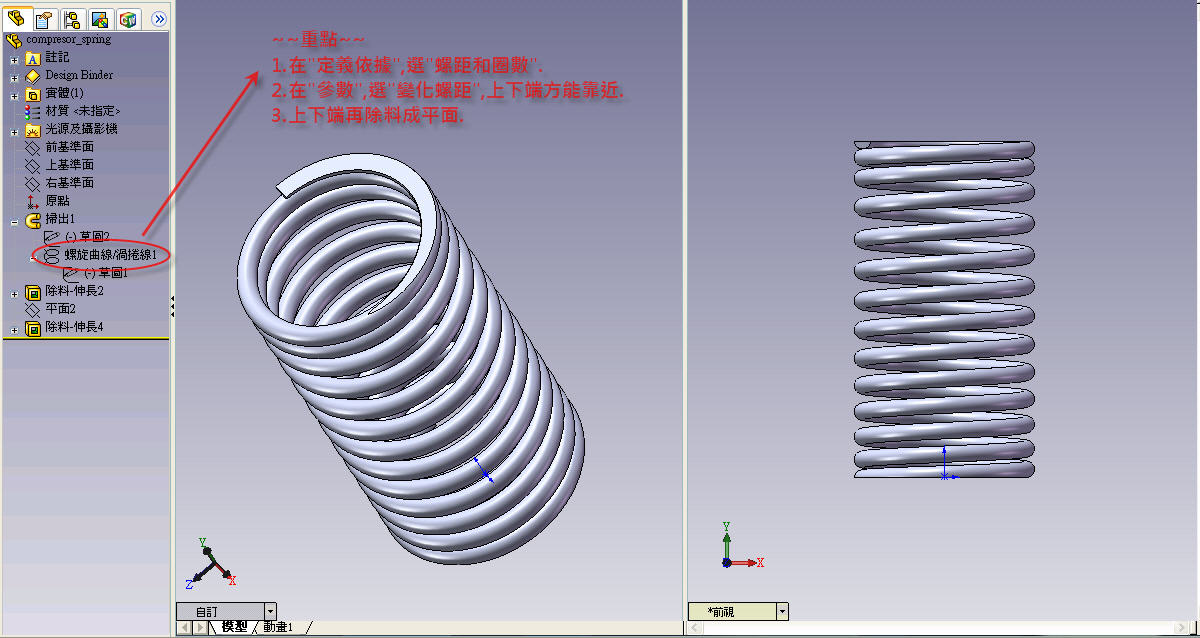Expand the 除料-伸長2 cut feature

[x=14, y=293]
